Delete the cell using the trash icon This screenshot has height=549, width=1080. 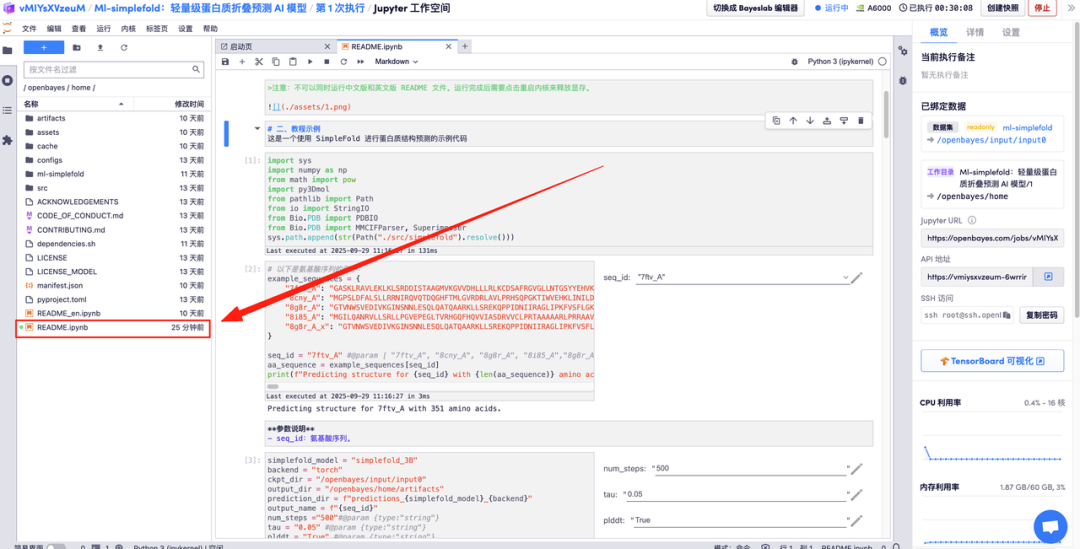(860, 121)
